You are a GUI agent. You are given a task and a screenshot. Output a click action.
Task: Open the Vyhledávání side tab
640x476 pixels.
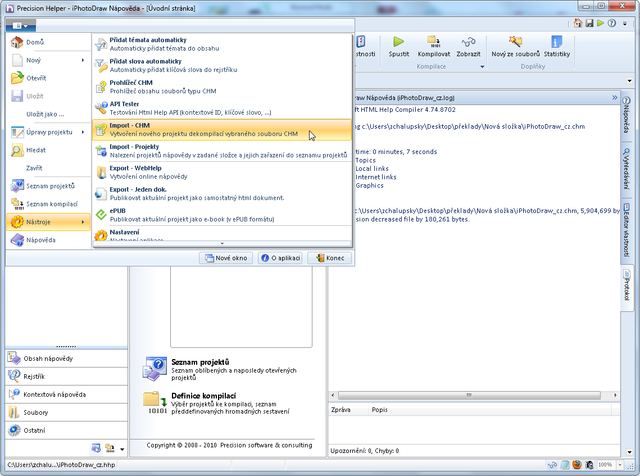tap(626, 168)
